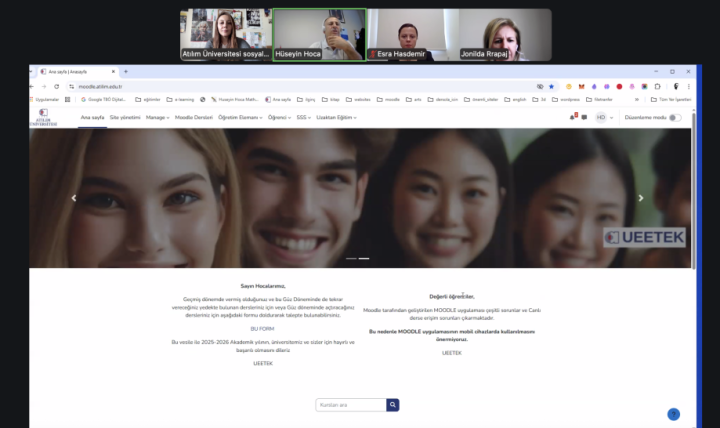Select the Site yönetimi tab
The height and width of the screenshot is (428, 720).
pyautogui.click(x=125, y=117)
